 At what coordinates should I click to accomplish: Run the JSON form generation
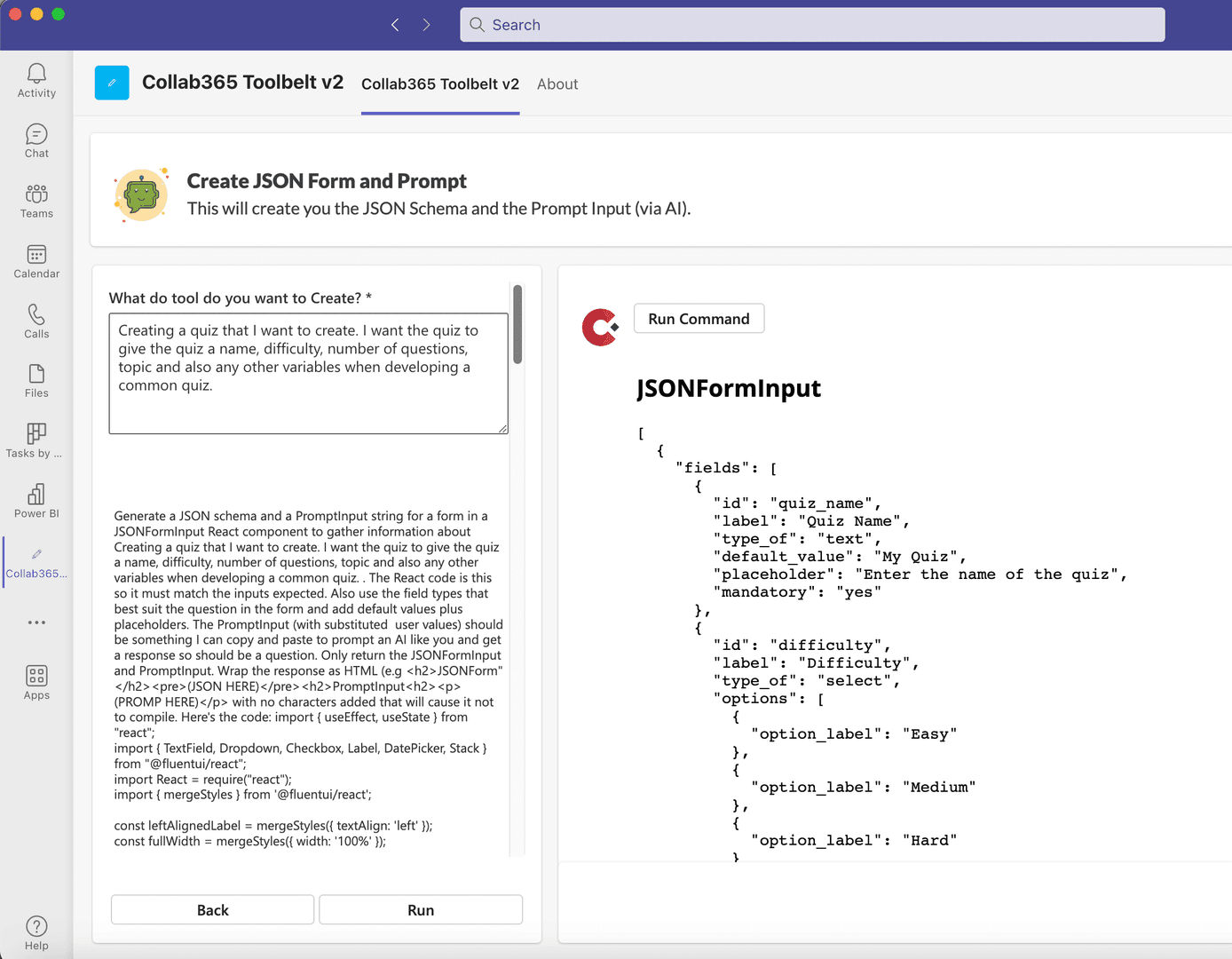click(420, 909)
